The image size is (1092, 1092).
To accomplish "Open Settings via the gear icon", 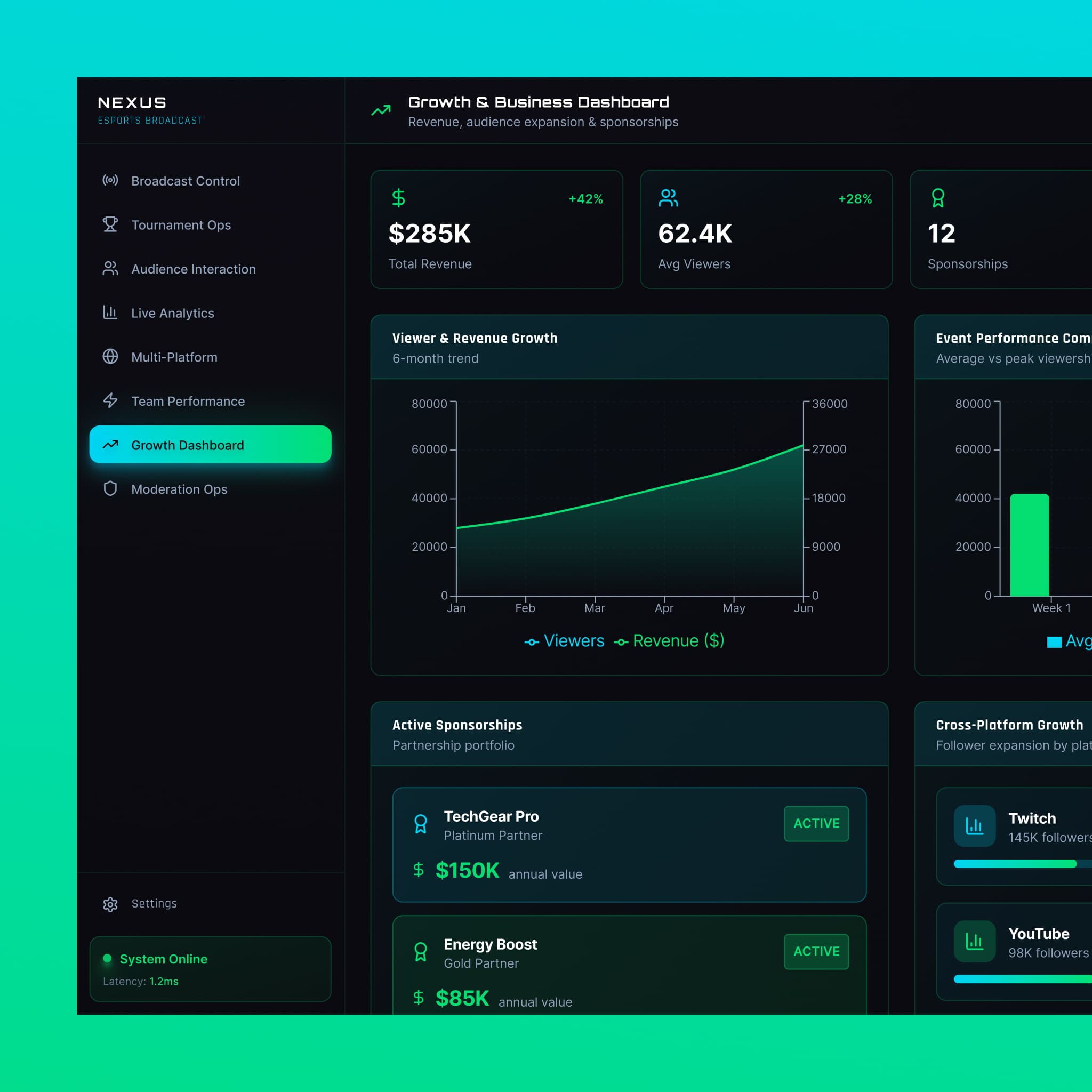I will point(110,903).
